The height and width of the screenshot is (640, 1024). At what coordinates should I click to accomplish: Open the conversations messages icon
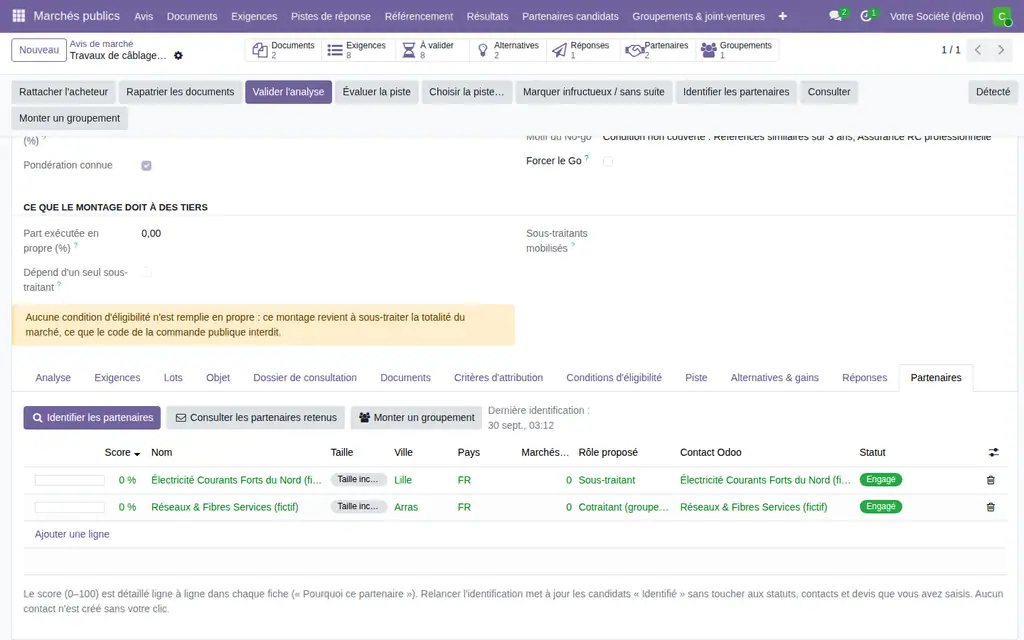(835, 16)
